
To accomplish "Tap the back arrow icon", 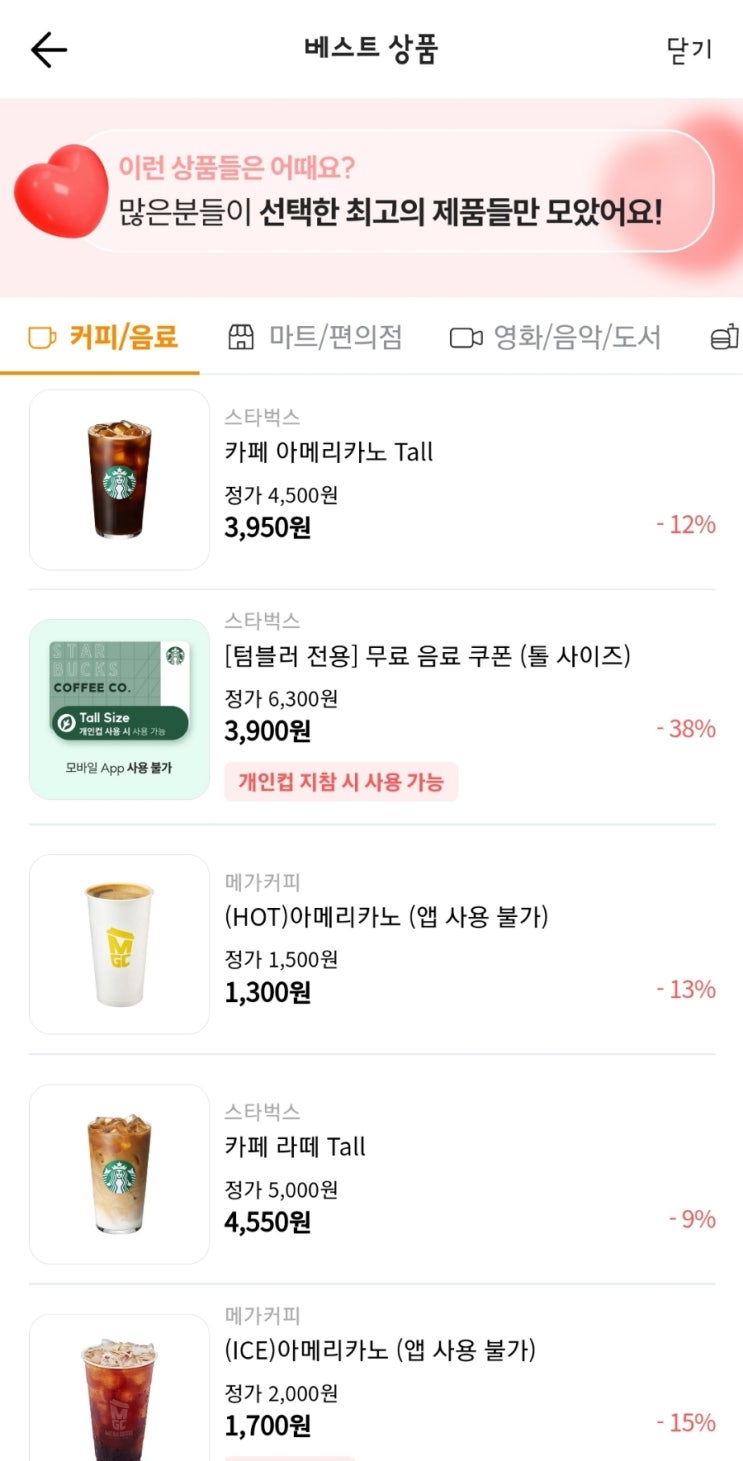I will point(48,50).
